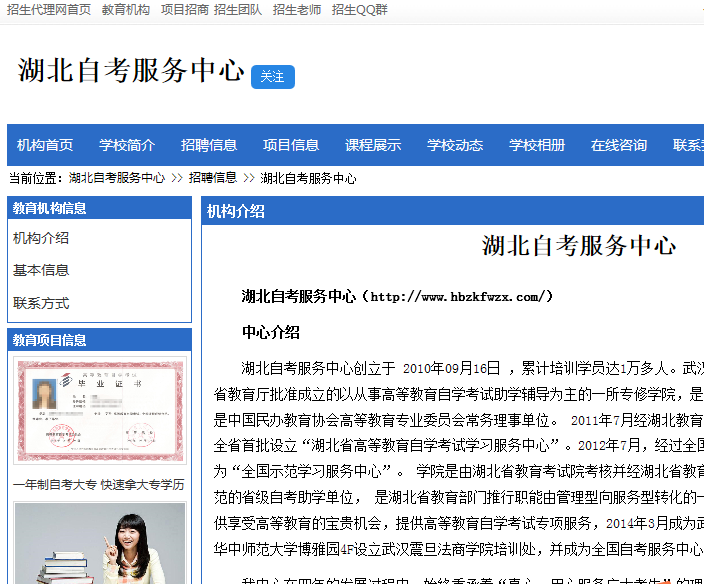Open 招生QQ群 top link
This screenshot has width=704, height=584.
(360, 10)
